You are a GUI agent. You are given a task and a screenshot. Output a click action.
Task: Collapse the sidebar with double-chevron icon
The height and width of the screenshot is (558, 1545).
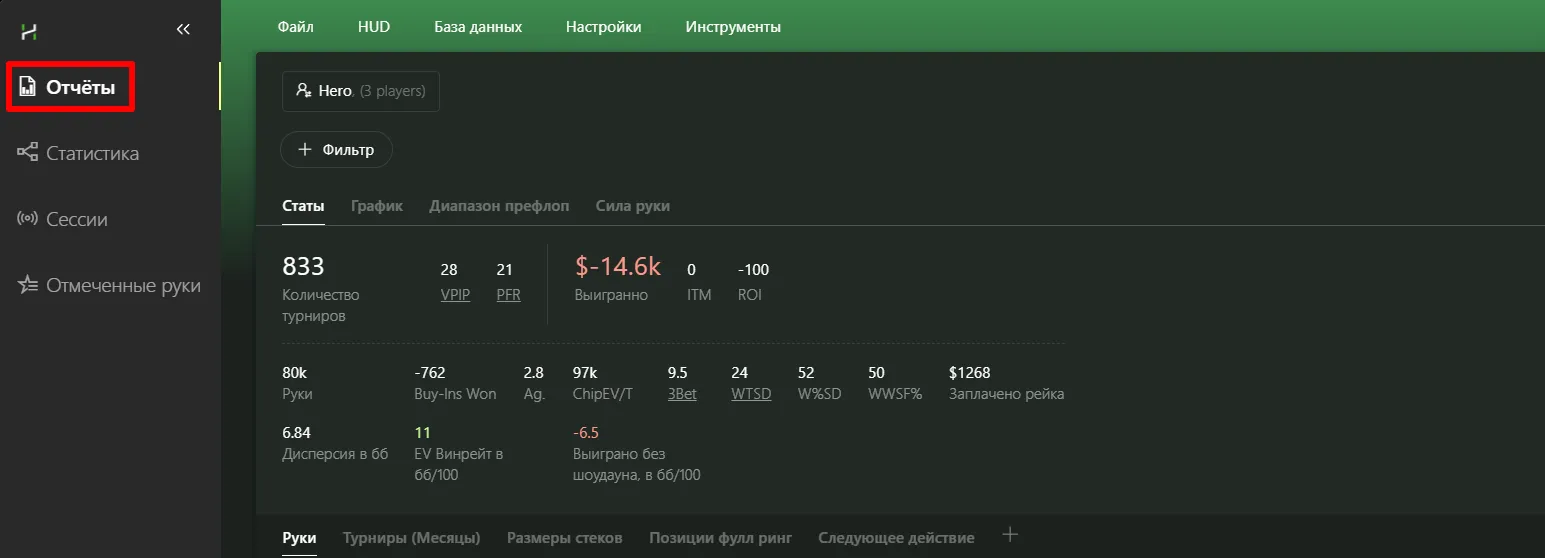pyautogui.click(x=183, y=30)
